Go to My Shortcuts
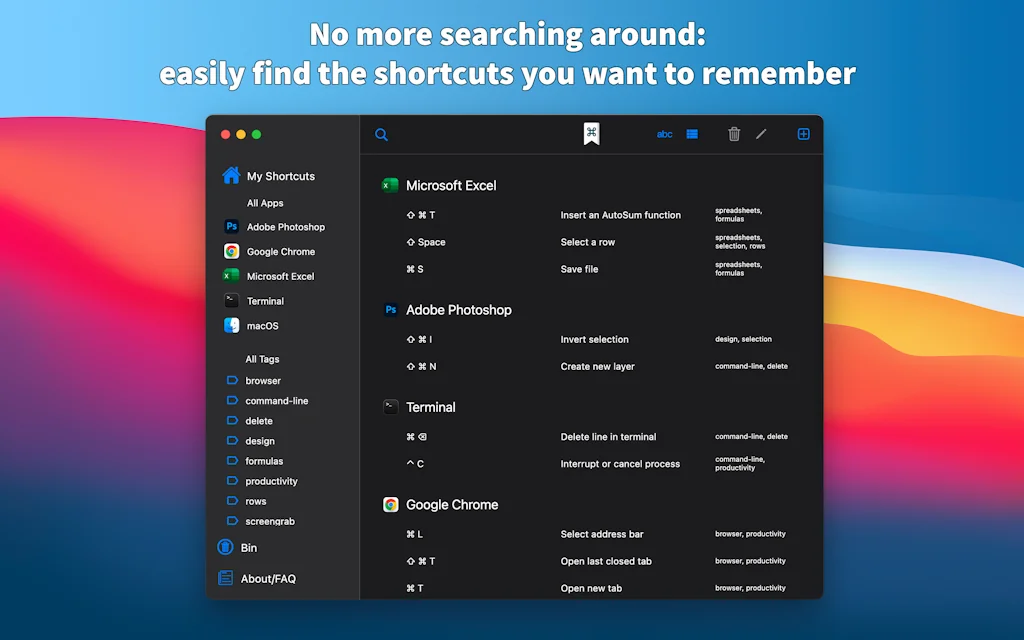Image resolution: width=1024 pixels, height=640 pixels. [x=280, y=176]
